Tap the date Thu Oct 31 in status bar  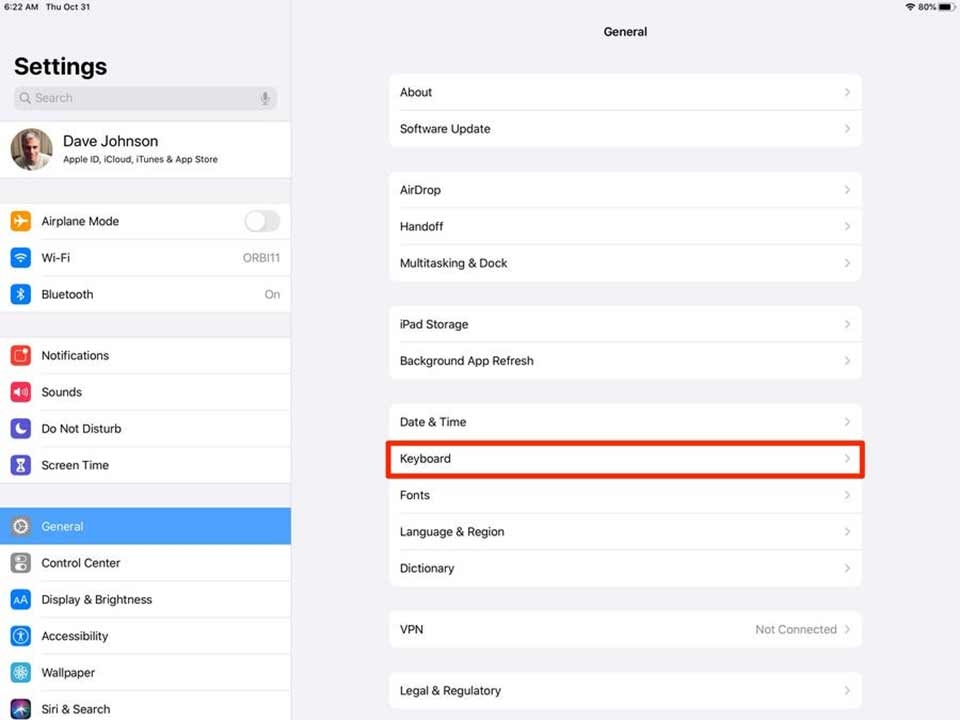(68, 7)
